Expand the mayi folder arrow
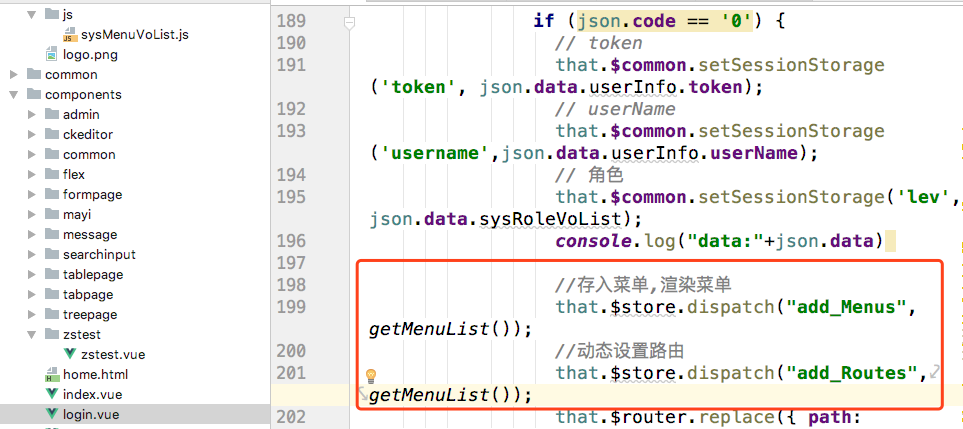This screenshot has height=429, width=963. pos(32,214)
